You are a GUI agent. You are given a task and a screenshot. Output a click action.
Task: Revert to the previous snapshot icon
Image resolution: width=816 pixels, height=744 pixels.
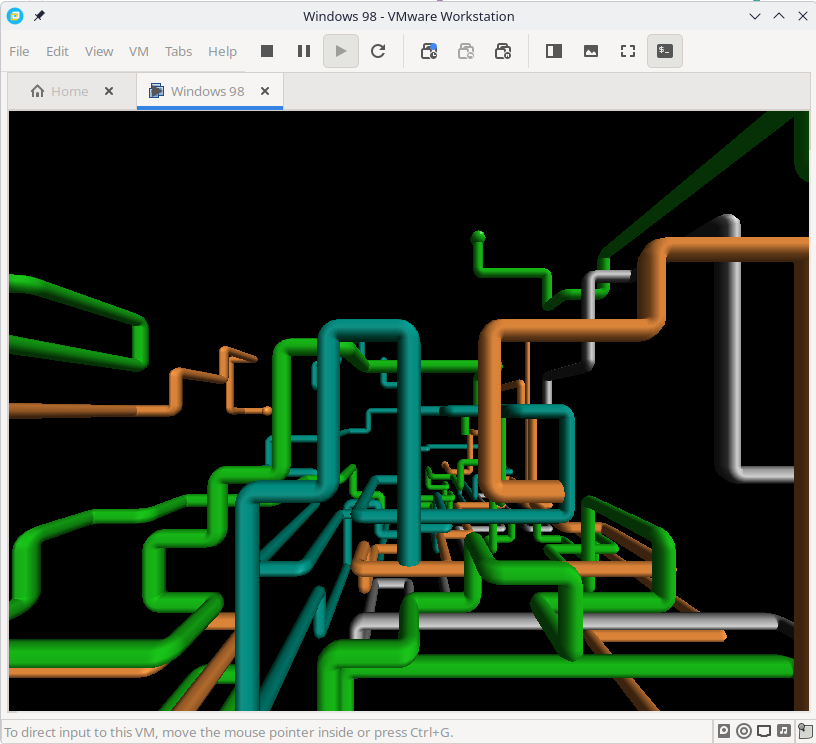(x=466, y=51)
